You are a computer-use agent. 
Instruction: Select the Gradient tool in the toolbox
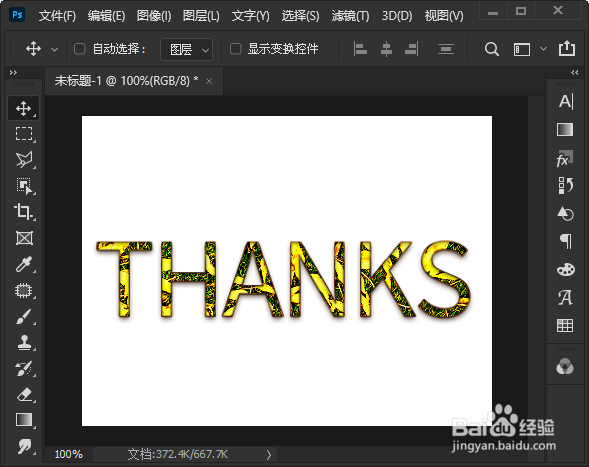[24, 420]
